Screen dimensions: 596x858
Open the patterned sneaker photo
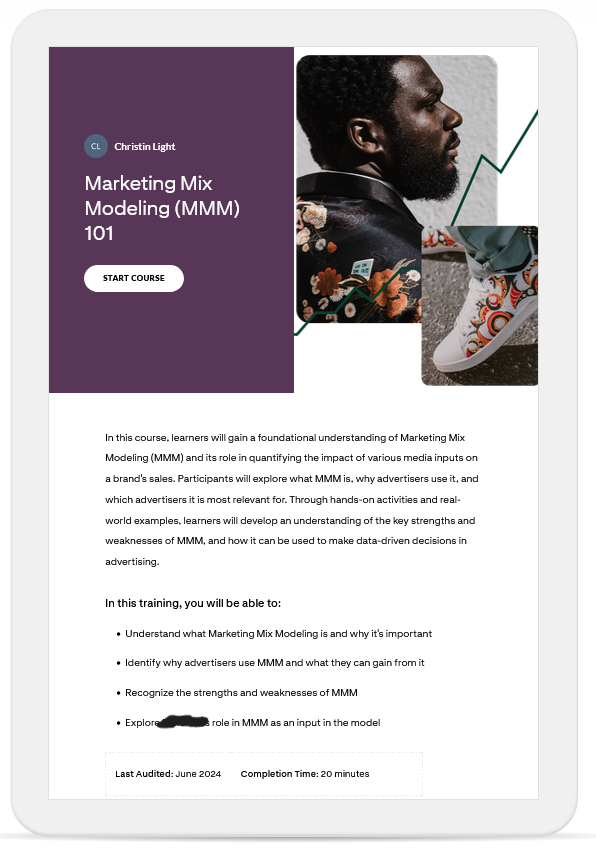(479, 305)
